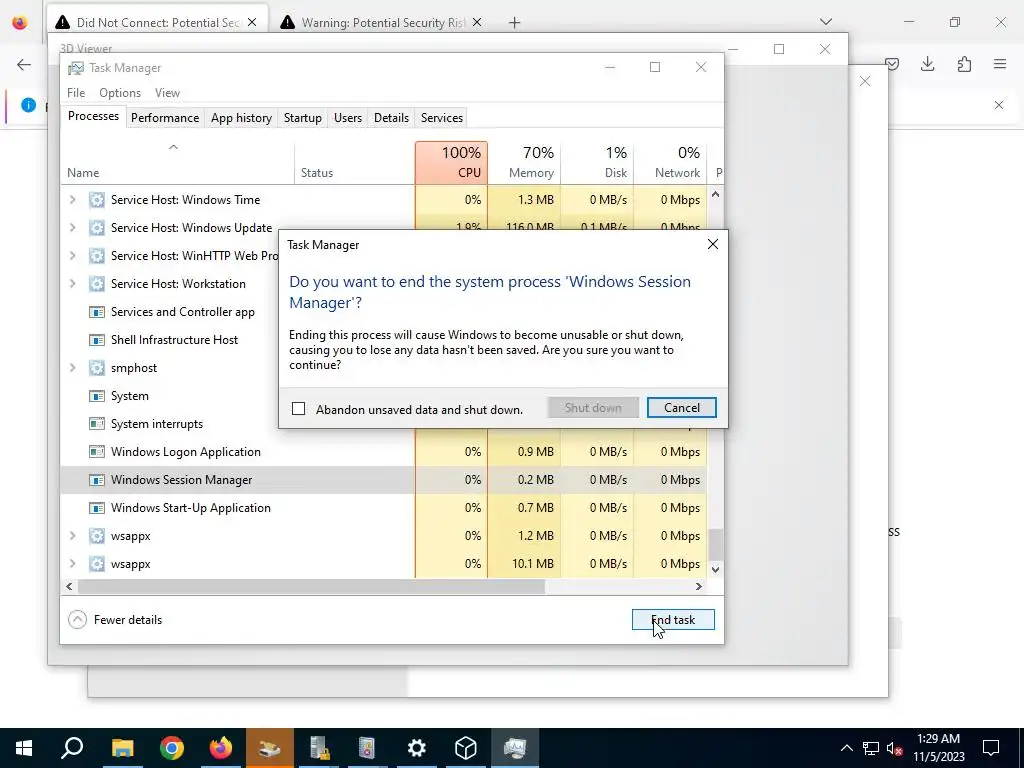Click the Shell Infrastructure Host icon

point(97,340)
